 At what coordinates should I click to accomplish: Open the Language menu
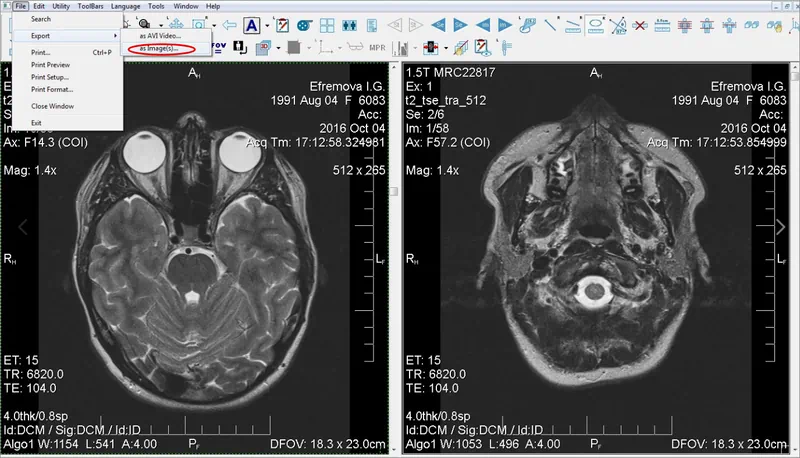[x=126, y=6]
